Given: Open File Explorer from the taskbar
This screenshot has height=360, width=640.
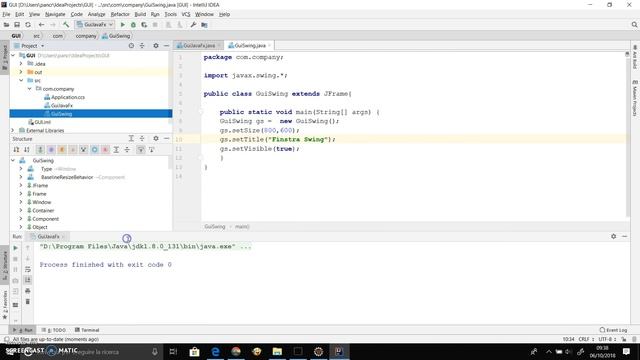Looking at the screenshot, I should tap(277, 351).
